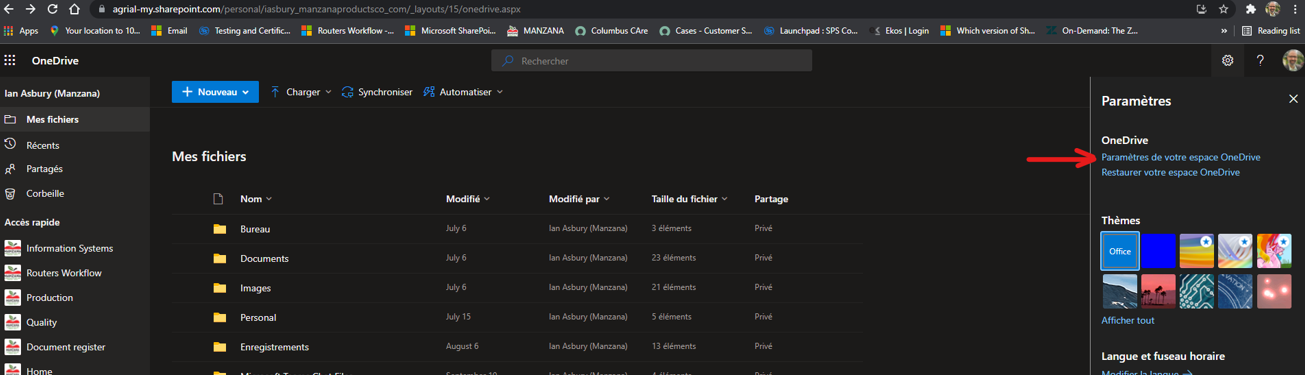The height and width of the screenshot is (375, 1305).
Task: Open the settings gear icon
Action: [x=1227, y=60]
